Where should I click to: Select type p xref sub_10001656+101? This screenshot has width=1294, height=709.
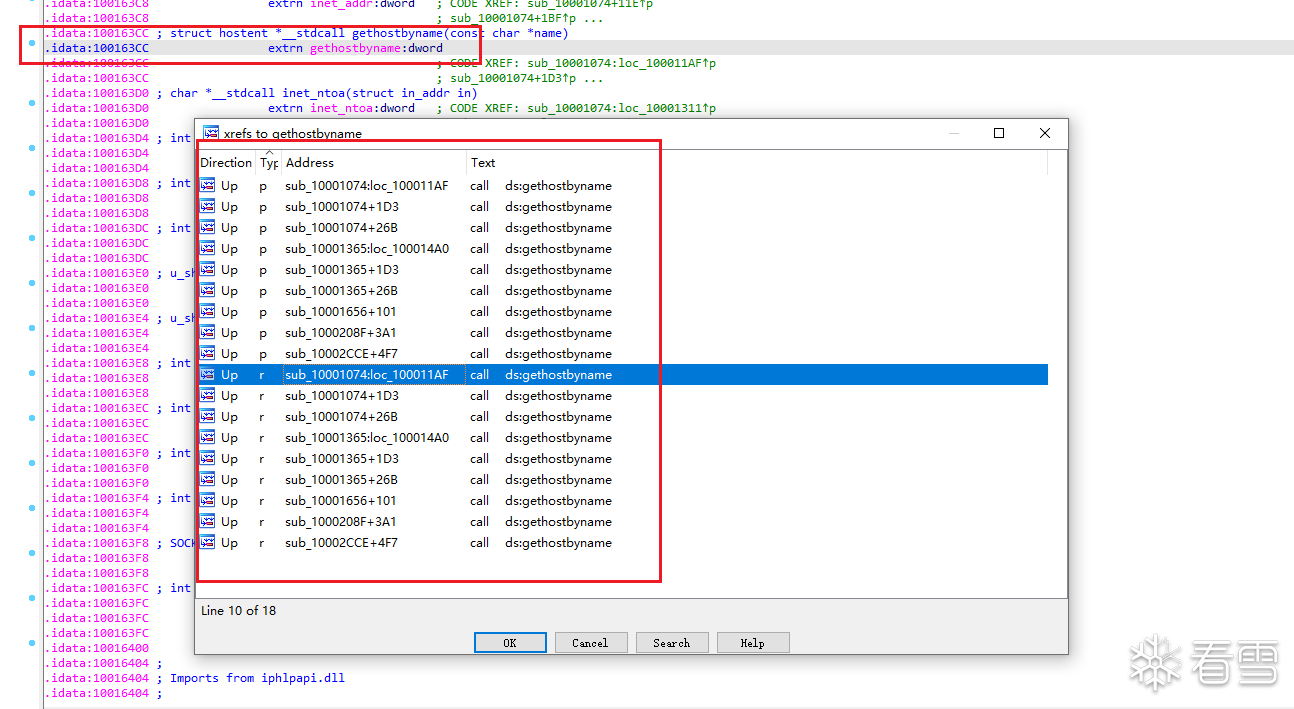pyautogui.click(x=341, y=312)
